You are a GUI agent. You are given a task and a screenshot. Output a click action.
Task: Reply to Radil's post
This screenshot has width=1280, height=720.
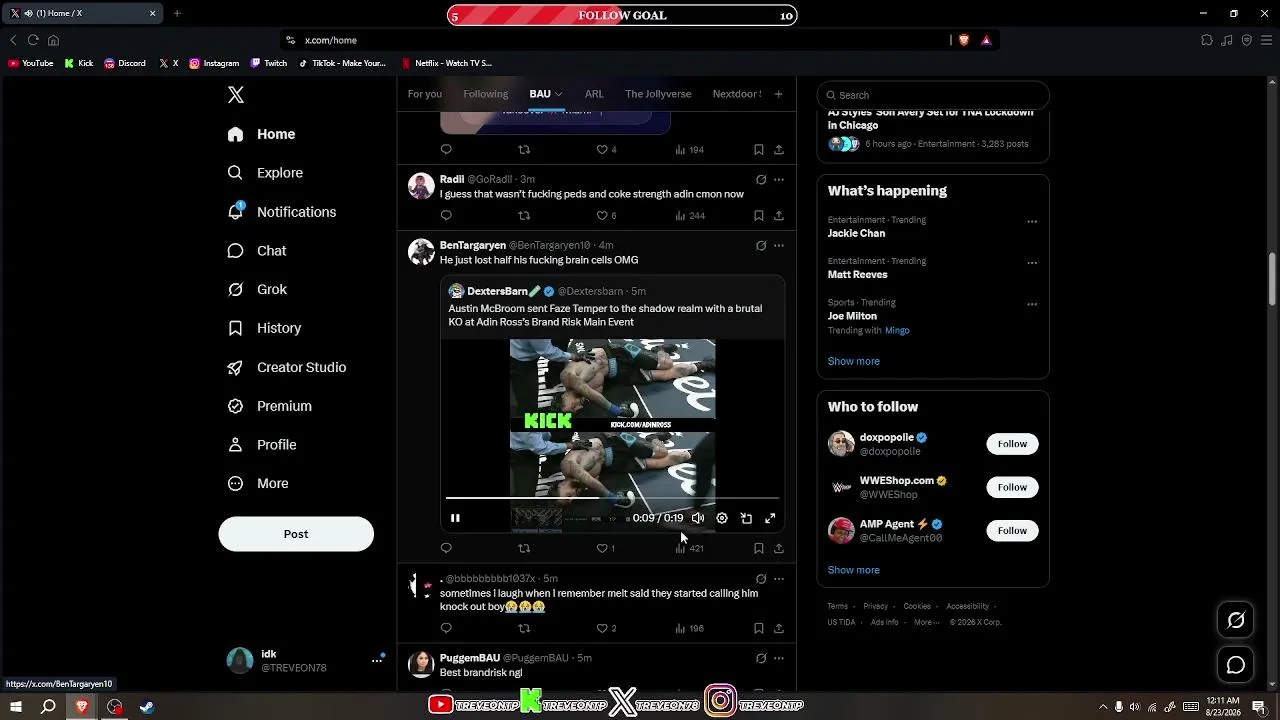point(446,215)
